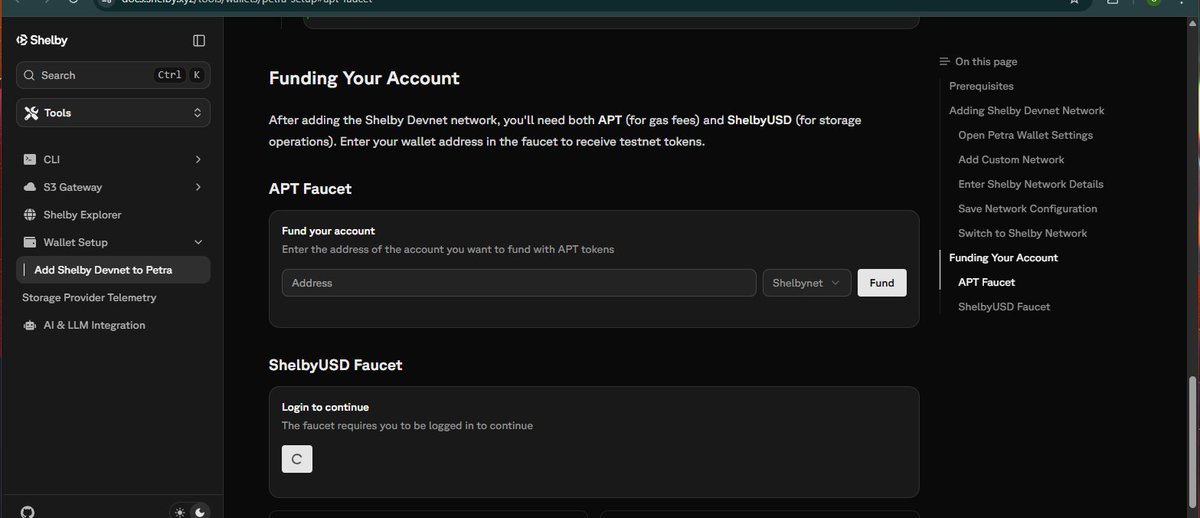Click the magnifier icon in the search box

pyautogui.click(x=30, y=75)
